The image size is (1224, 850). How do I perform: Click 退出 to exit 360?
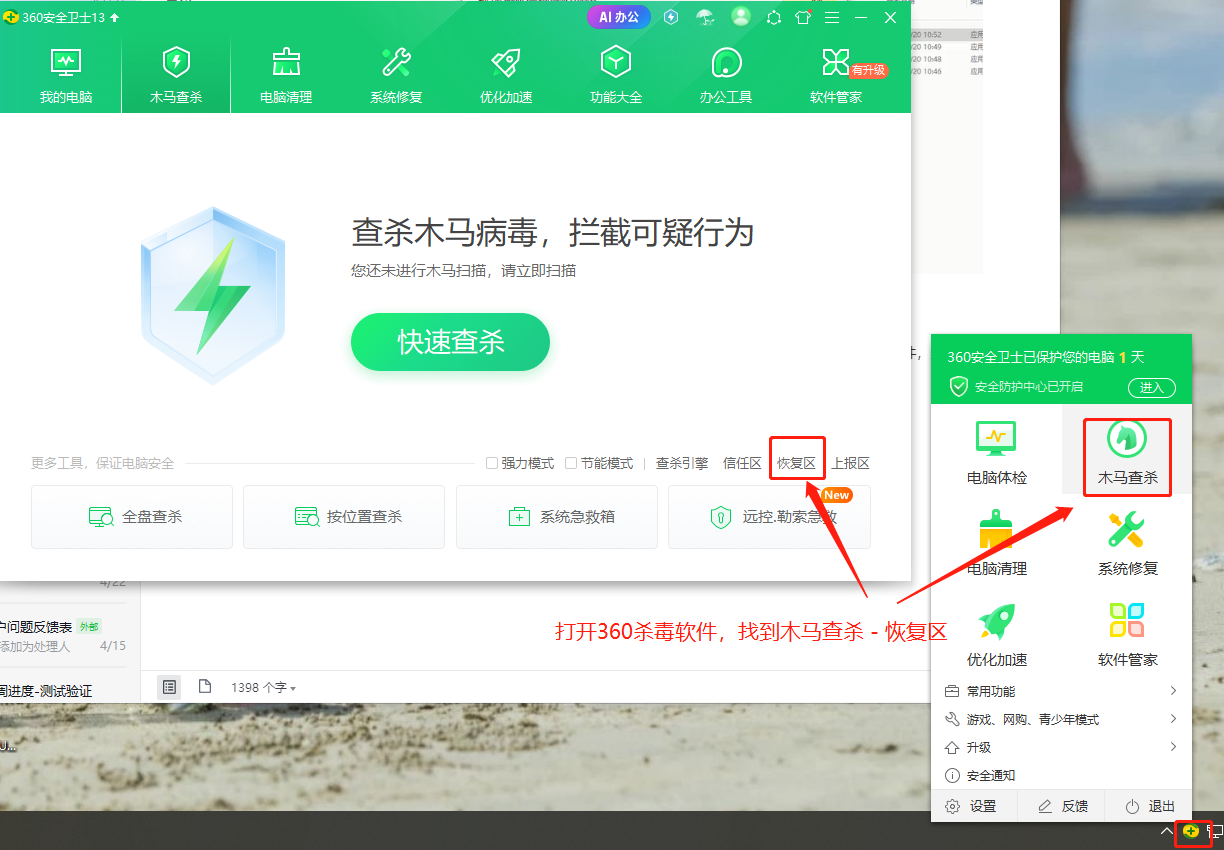tap(1149, 806)
